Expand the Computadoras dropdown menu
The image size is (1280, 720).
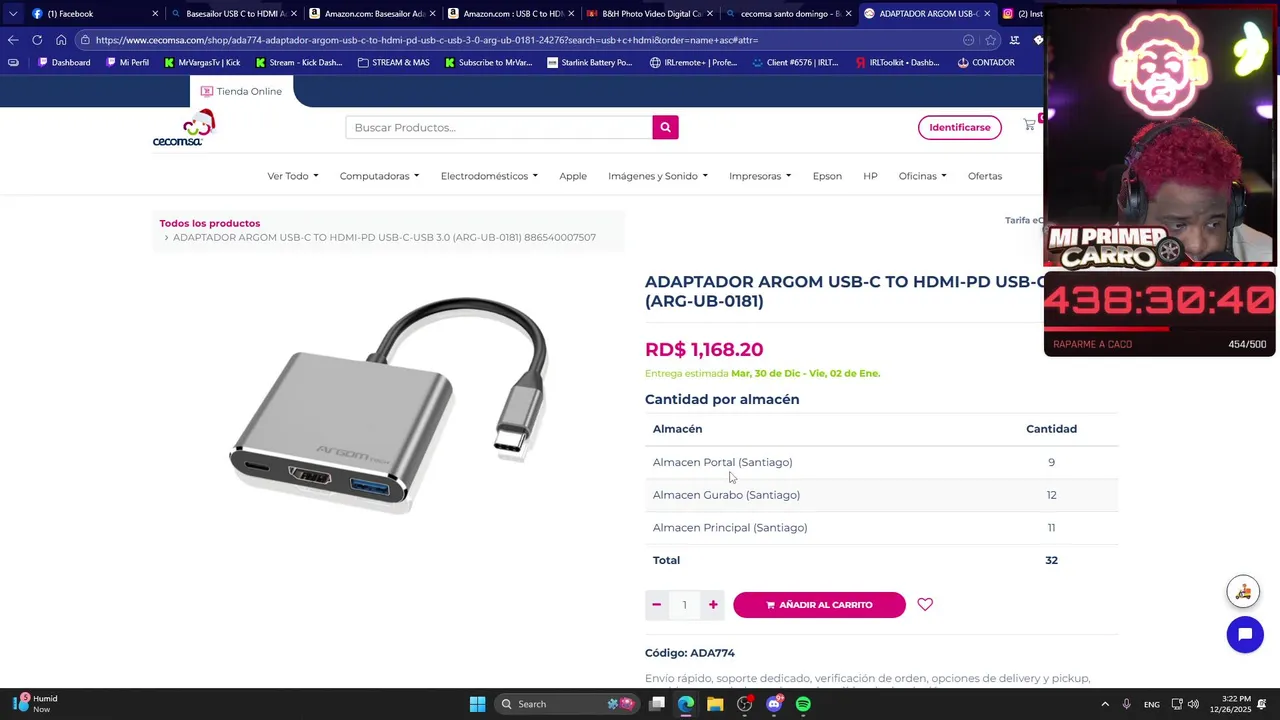pyautogui.click(x=379, y=176)
